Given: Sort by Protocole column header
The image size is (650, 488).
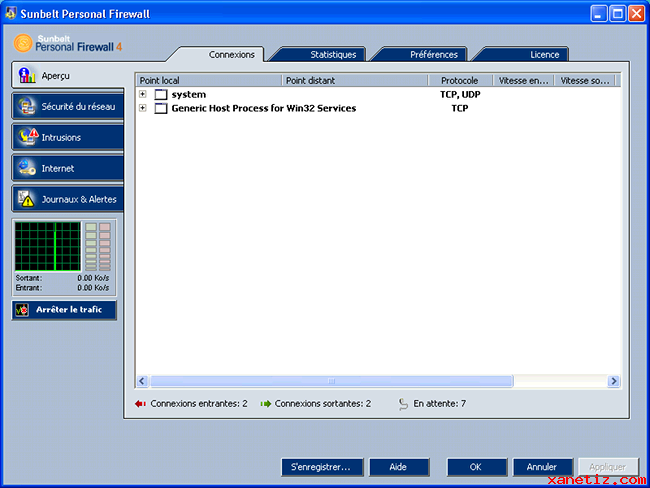Looking at the screenshot, I should [x=460, y=80].
